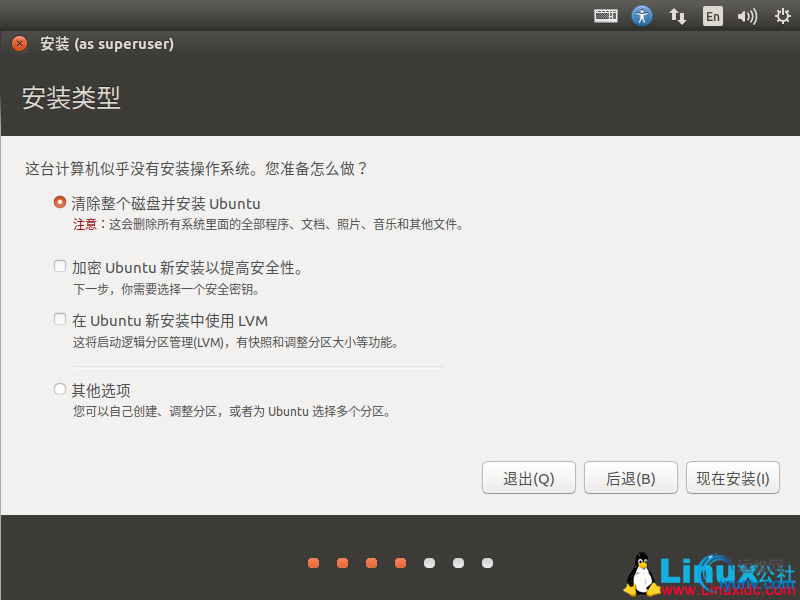Click the 这台计算机似乎没有安装操作系统 question text

[x=196, y=168]
